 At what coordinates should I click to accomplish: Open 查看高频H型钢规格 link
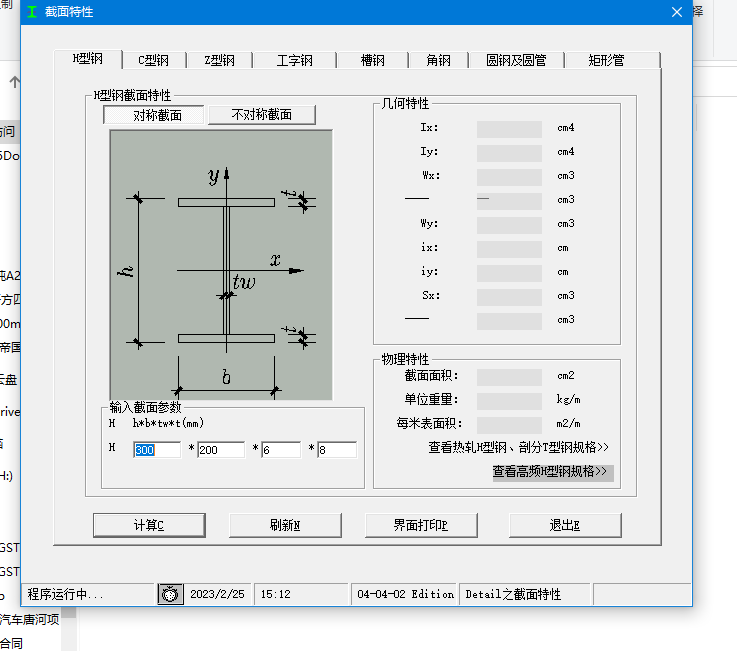[x=551, y=471]
